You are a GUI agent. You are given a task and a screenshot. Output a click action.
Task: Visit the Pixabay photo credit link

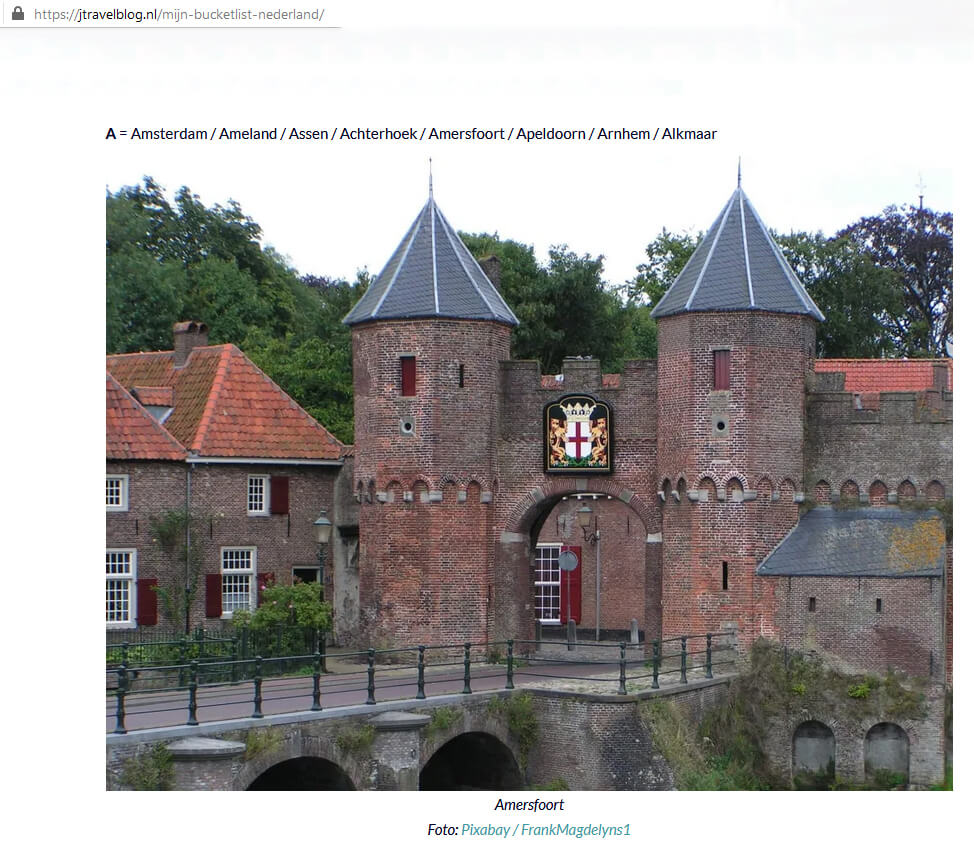(484, 829)
